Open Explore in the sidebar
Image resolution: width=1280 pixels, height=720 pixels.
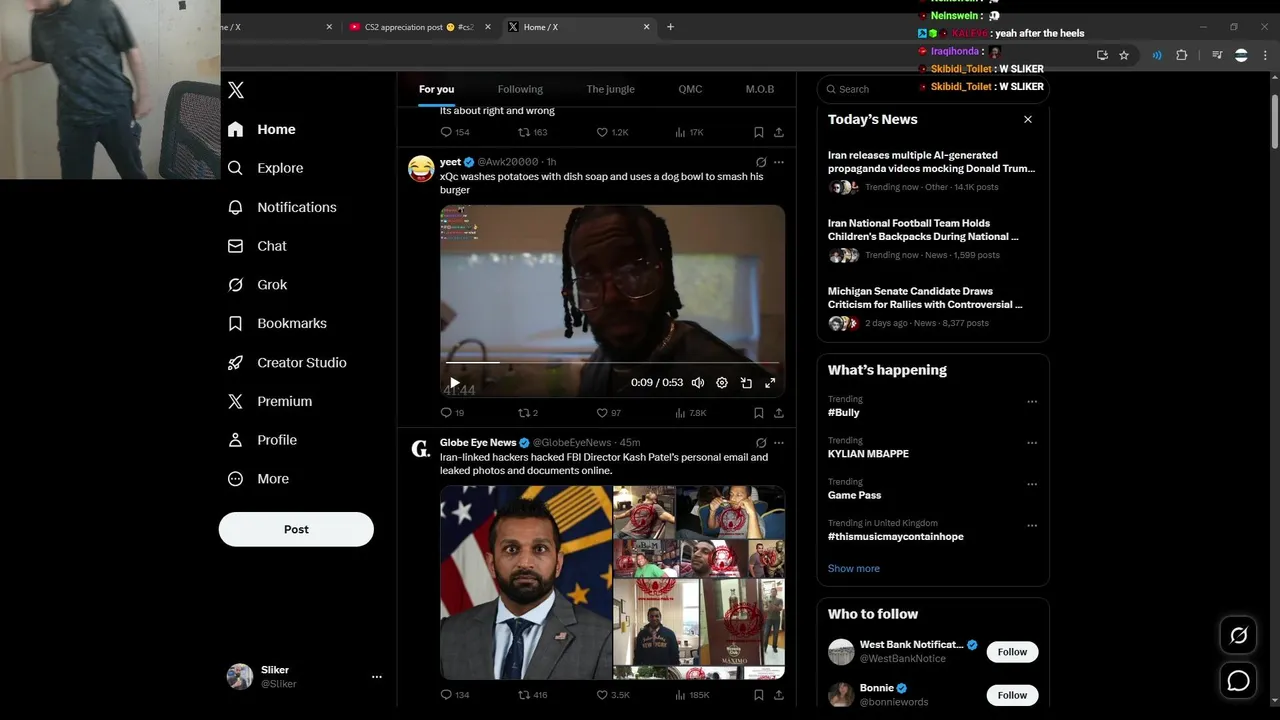click(265, 168)
